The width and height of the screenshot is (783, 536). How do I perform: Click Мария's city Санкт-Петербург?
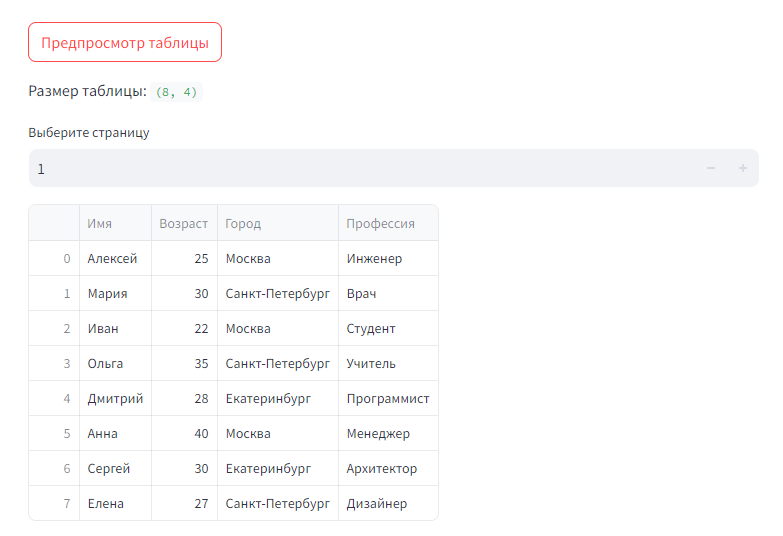278,293
